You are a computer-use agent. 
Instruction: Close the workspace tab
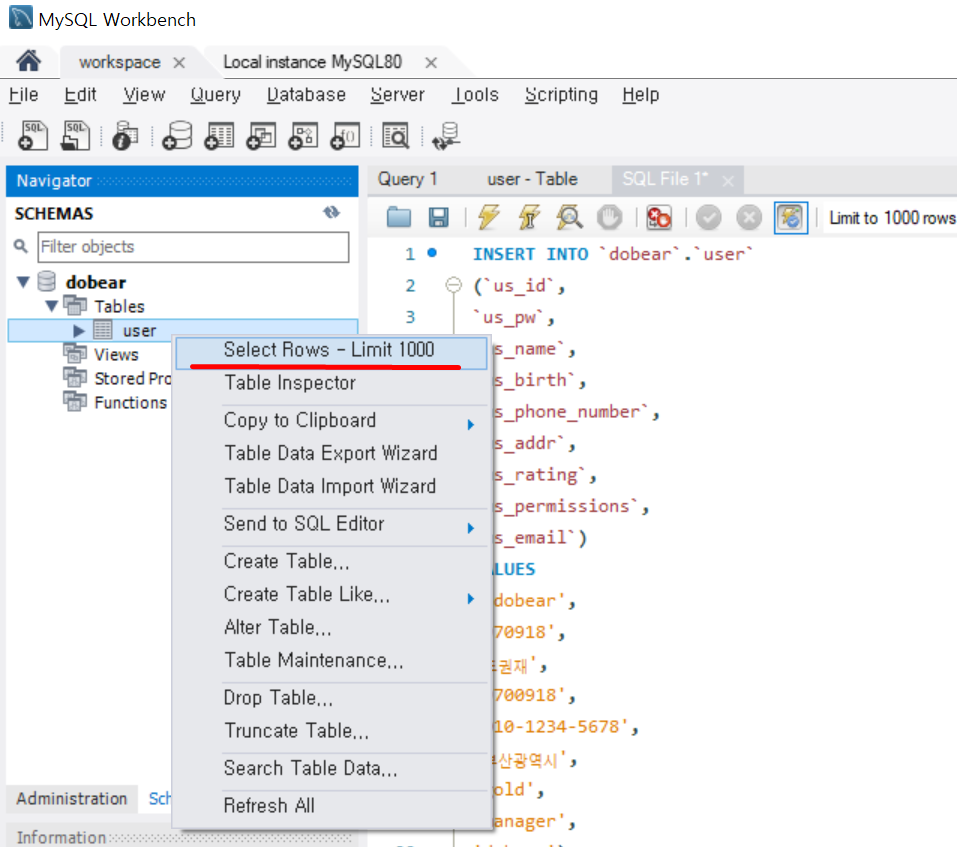[179, 63]
